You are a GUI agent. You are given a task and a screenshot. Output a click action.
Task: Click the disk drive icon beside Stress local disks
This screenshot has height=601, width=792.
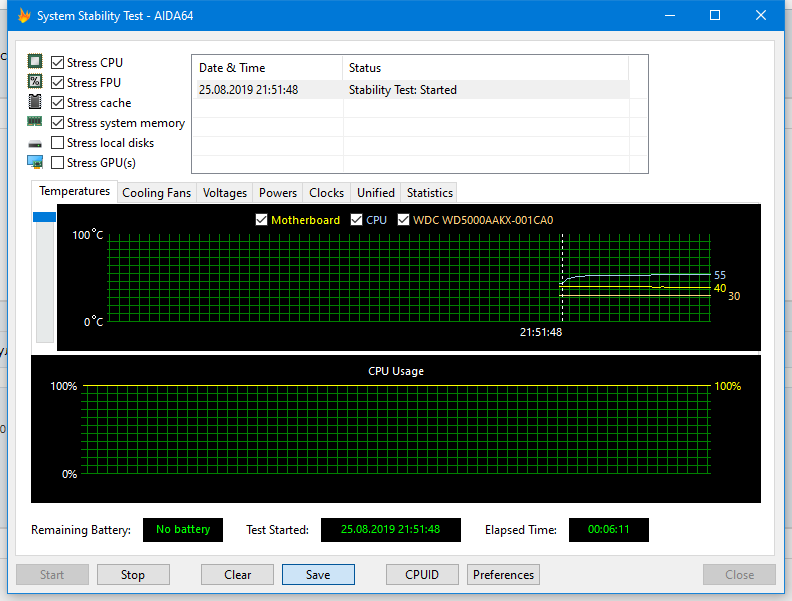point(35,144)
